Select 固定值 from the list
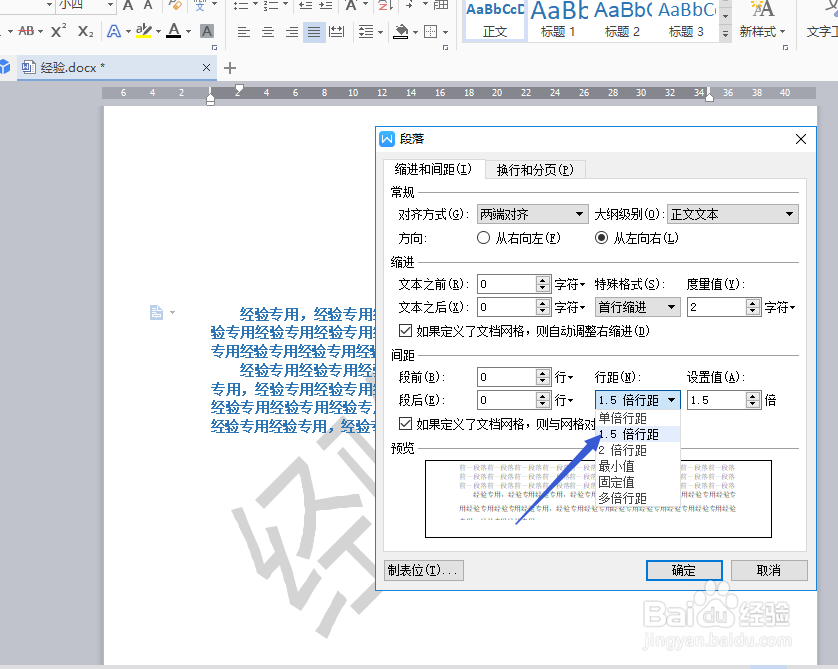The height and width of the screenshot is (669, 838). (x=638, y=483)
